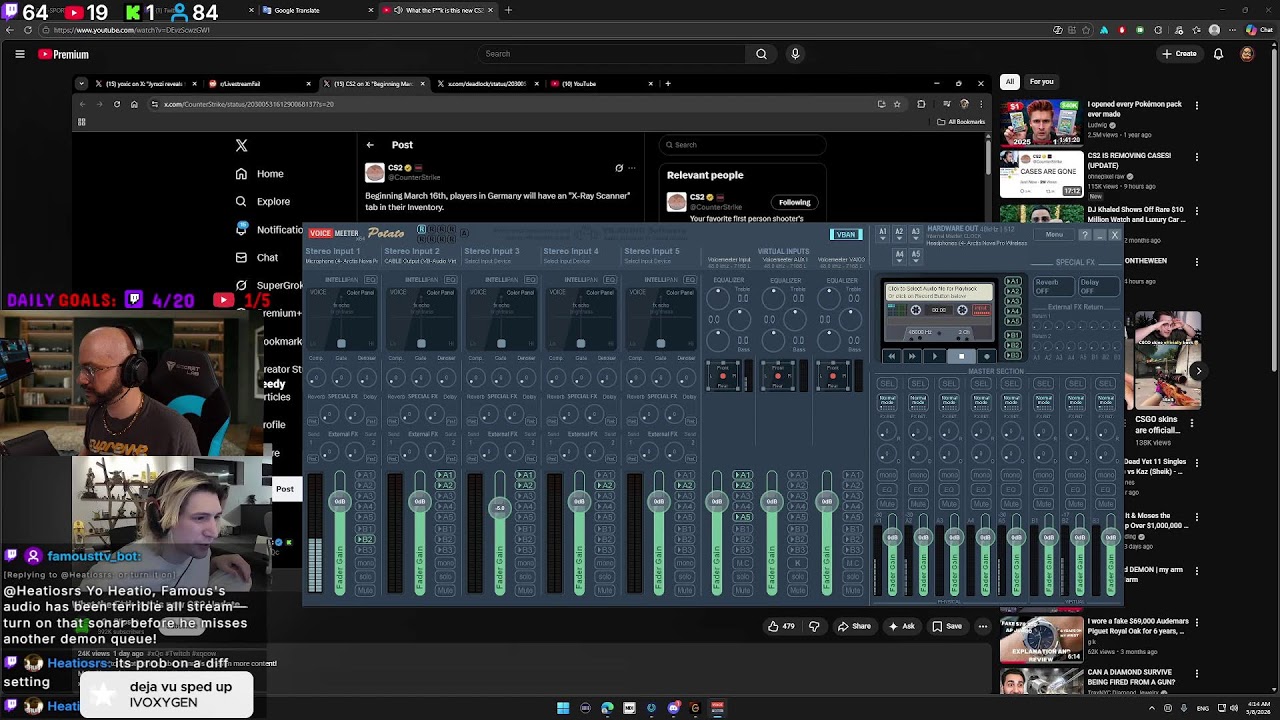Select the 'For you' chip
1280x720 pixels.
click(1042, 82)
